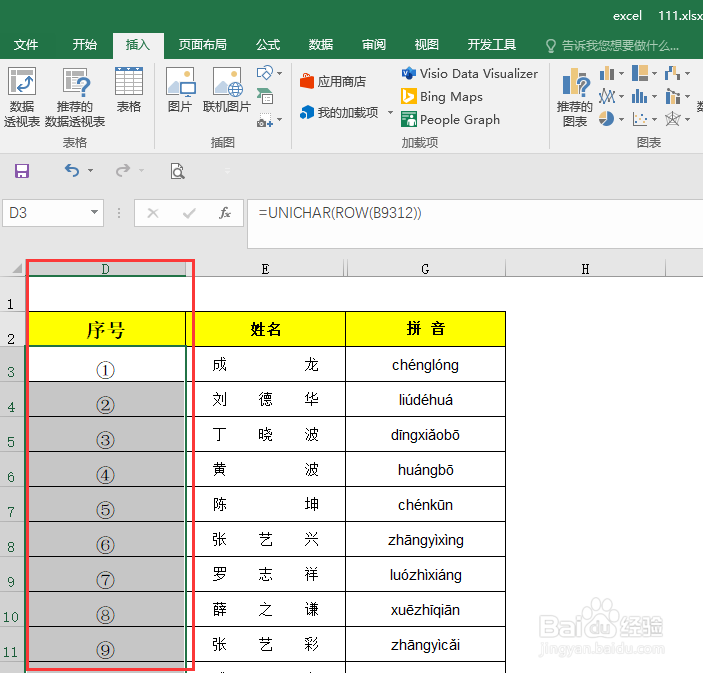Insert a hierarchy chart

pyautogui.click(x=640, y=73)
